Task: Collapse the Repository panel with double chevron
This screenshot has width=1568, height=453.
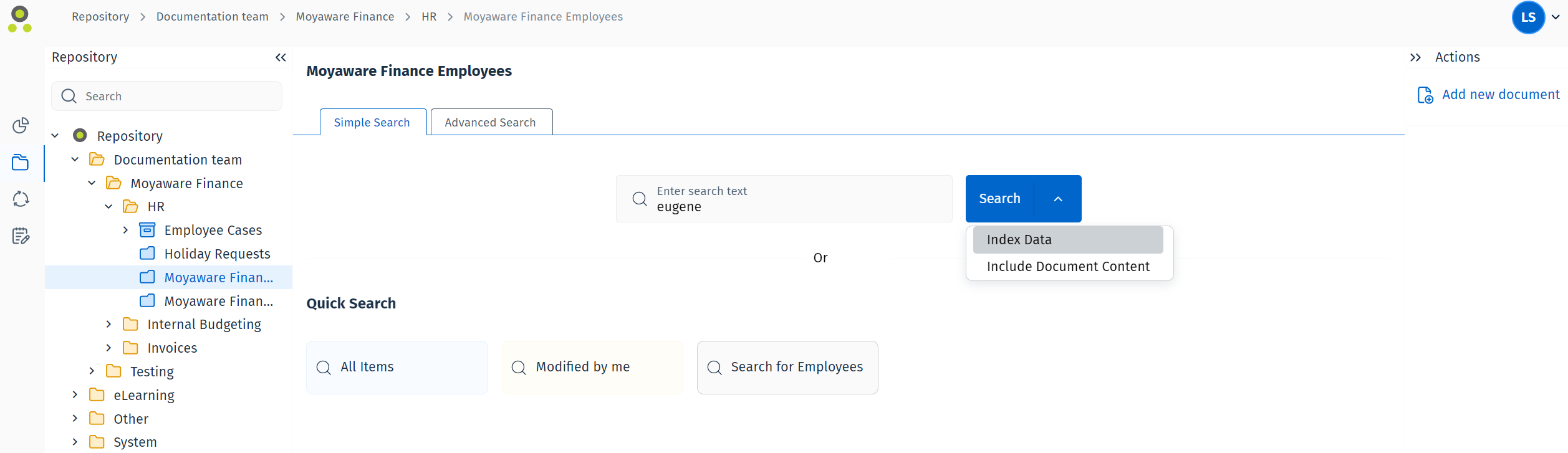Action: click(x=281, y=57)
